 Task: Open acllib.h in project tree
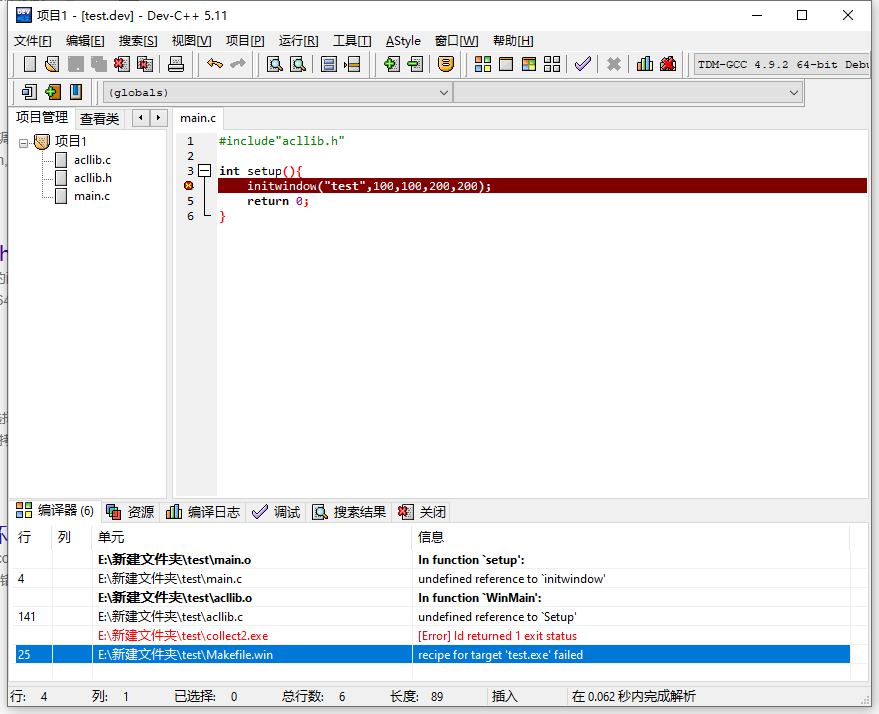pyautogui.click(x=92, y=178)
